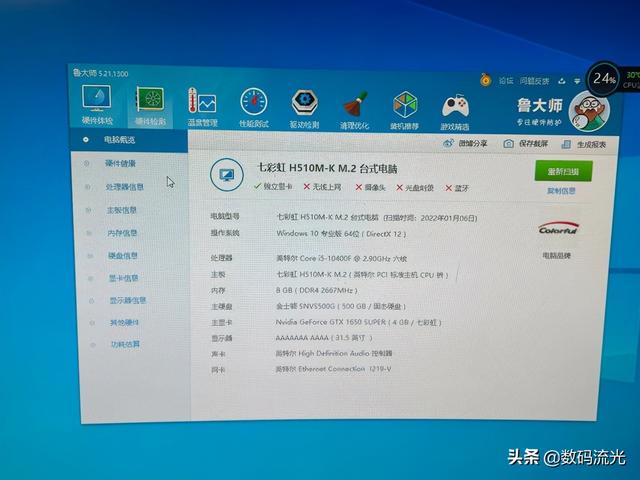The width and height of the screenshot is (640, 480).
Task: Open 清理优化 broom icon
Action: (x=355, y=110)
